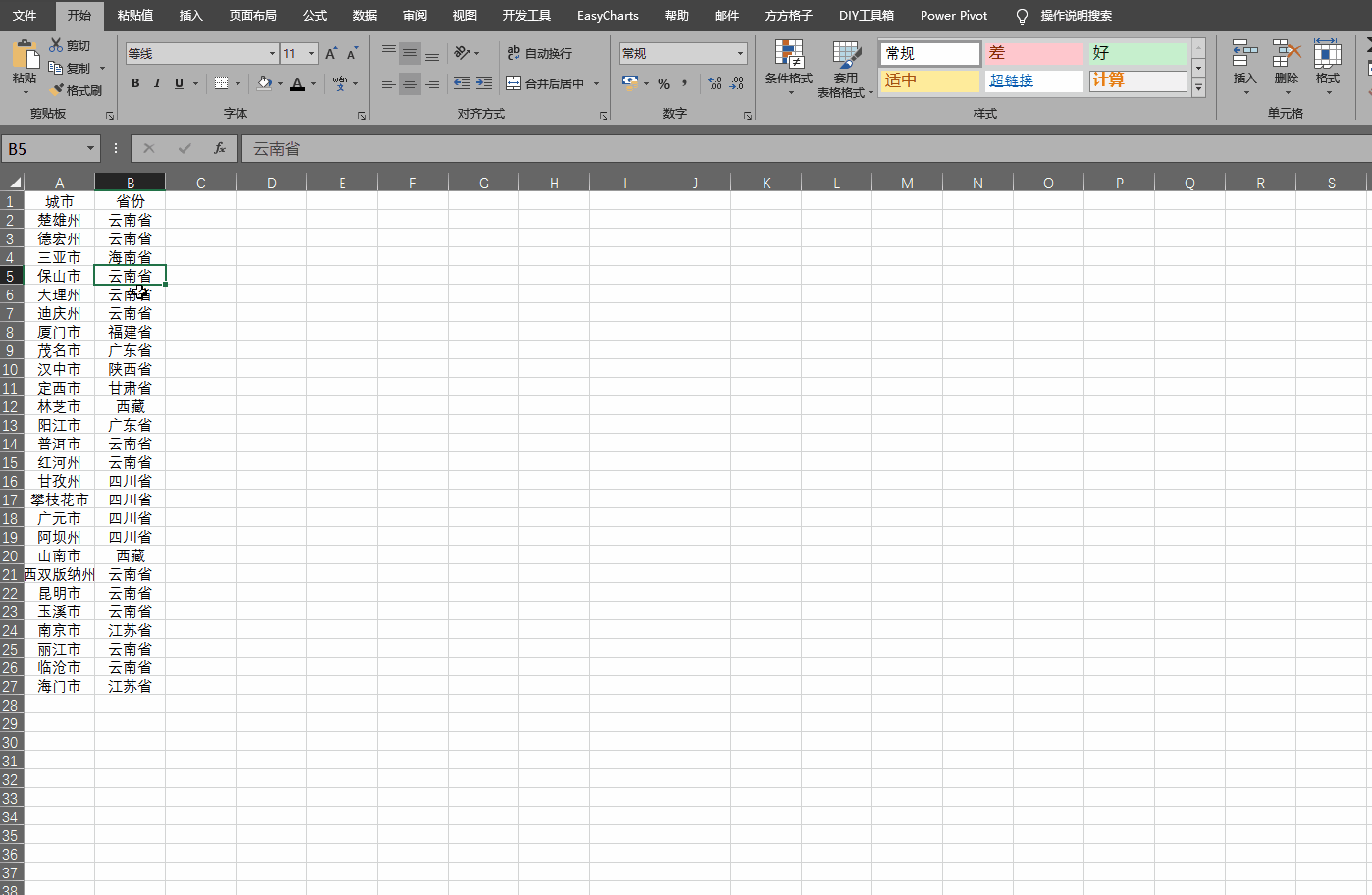Viewport: 1372px width, 895px height.
Task: Switch to the 页面布局 tab
Action: pos(253,15)
